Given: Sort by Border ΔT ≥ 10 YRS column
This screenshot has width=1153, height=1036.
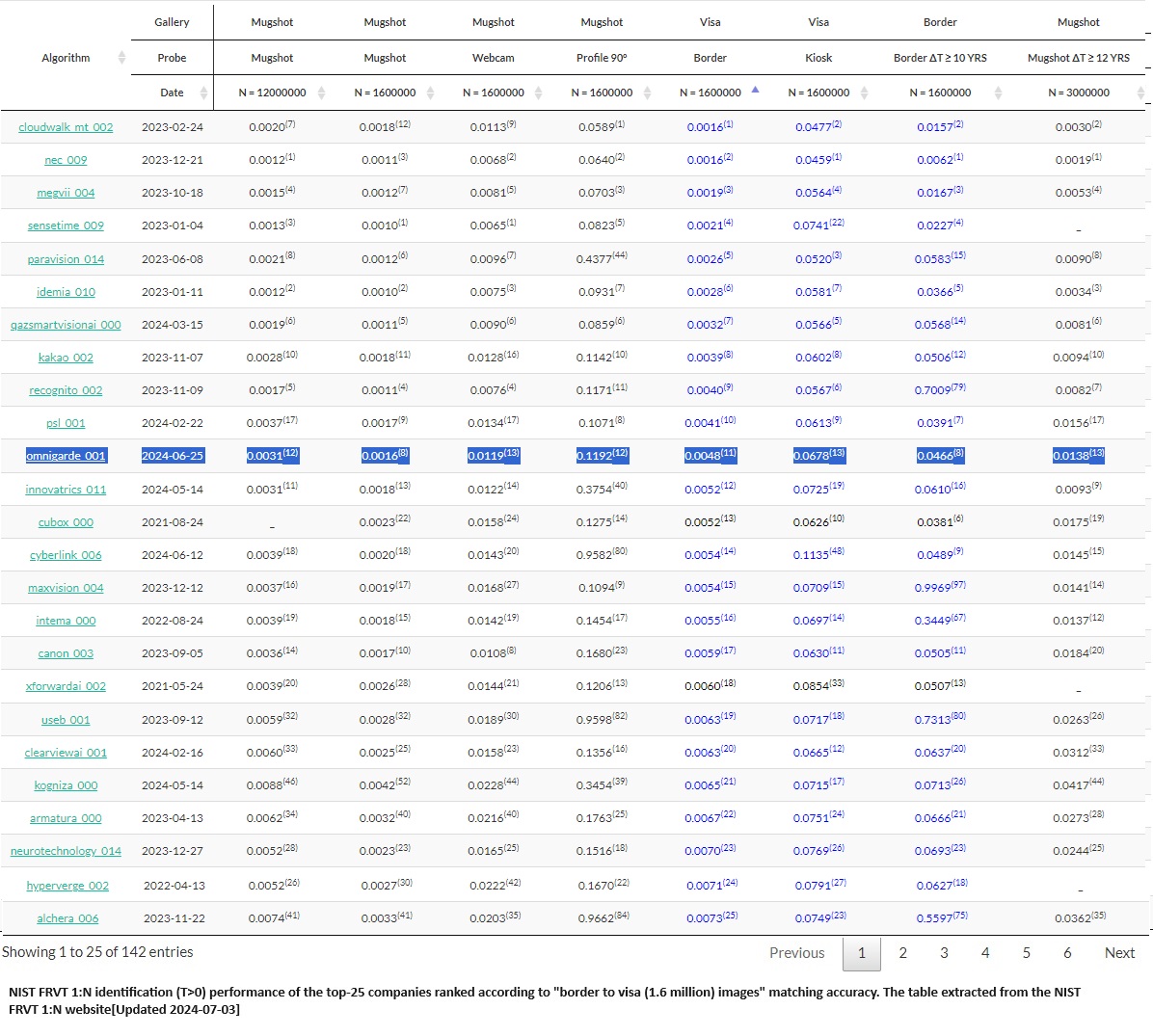Looking at the screenshot, I should [x=998, y=93].
